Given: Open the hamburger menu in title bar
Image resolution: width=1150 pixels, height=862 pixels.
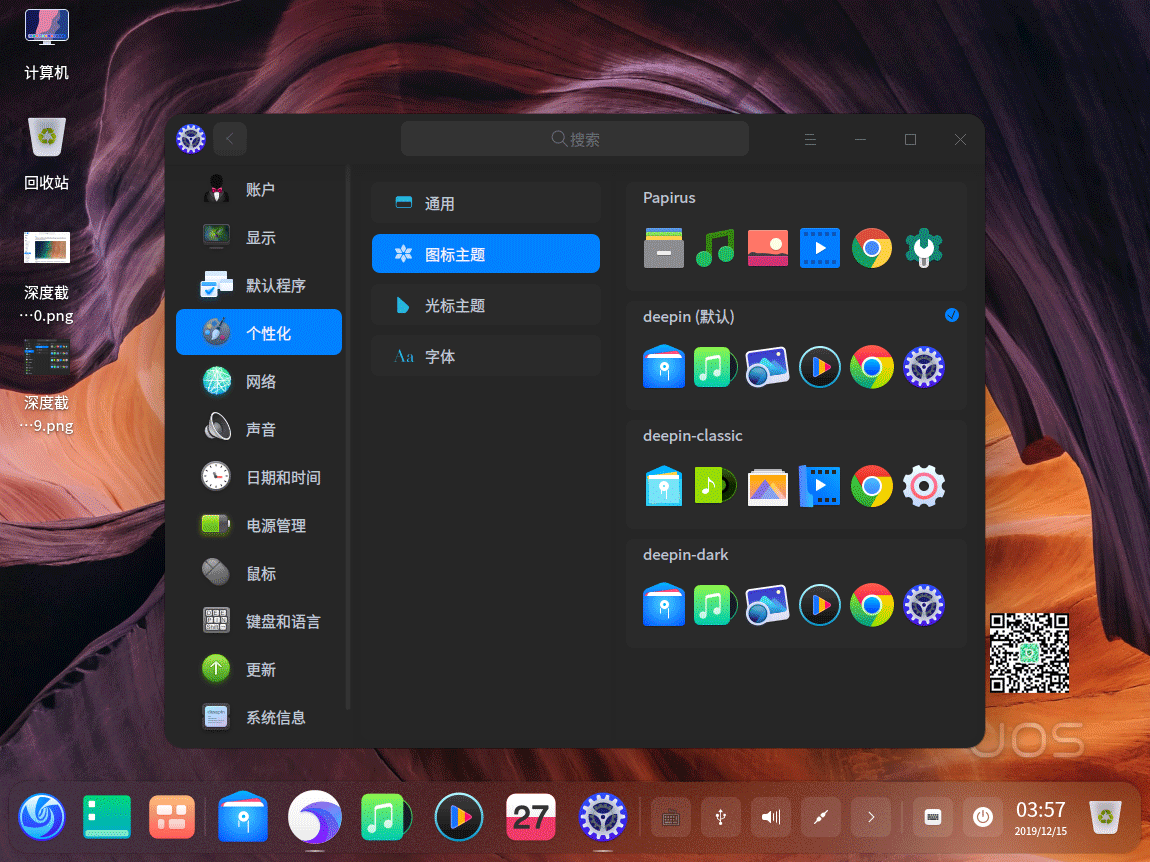Looking at the screenshot, I should pos(811,139).
